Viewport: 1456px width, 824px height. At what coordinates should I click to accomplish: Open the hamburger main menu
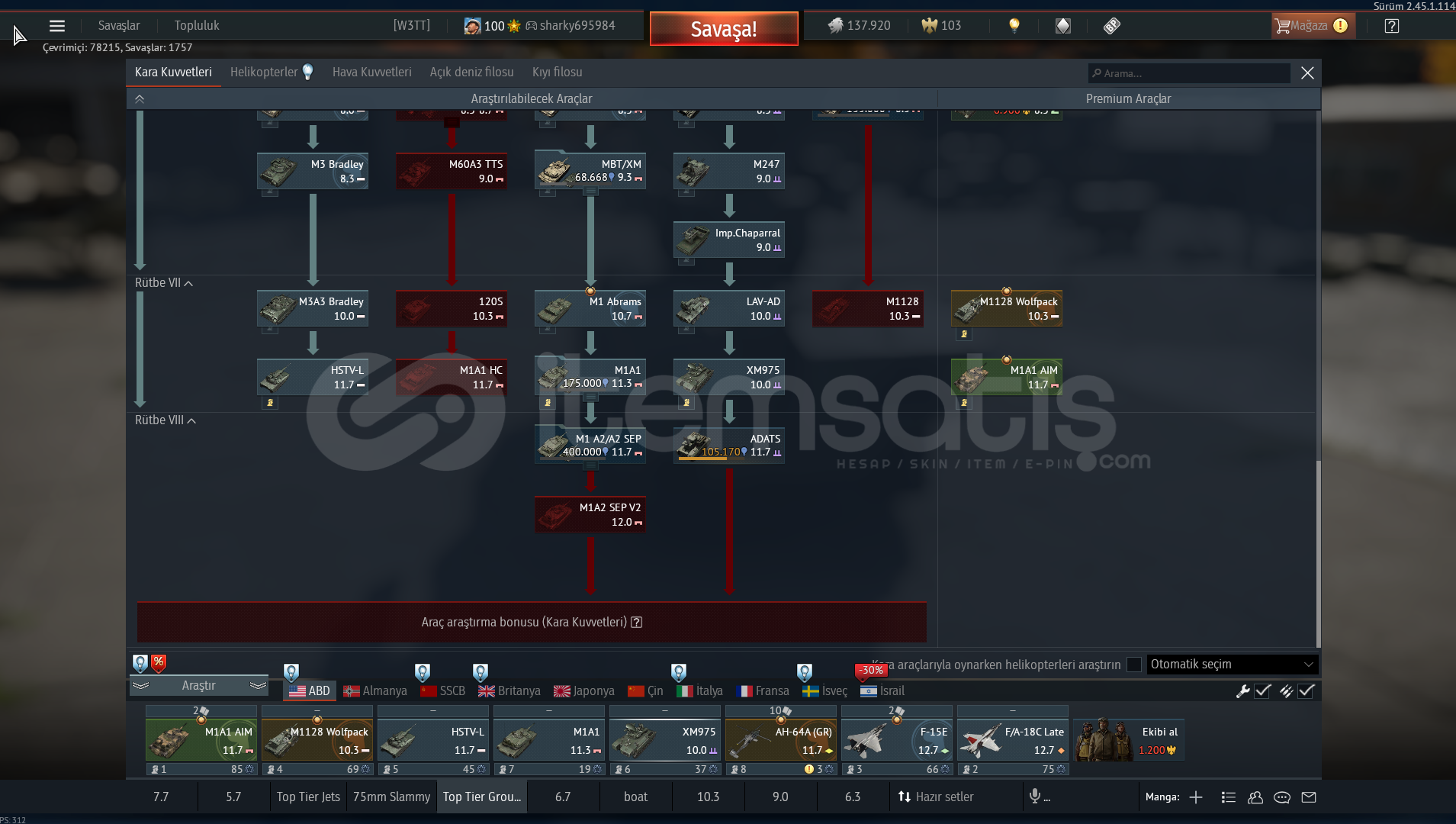click(x=56, y=26)
